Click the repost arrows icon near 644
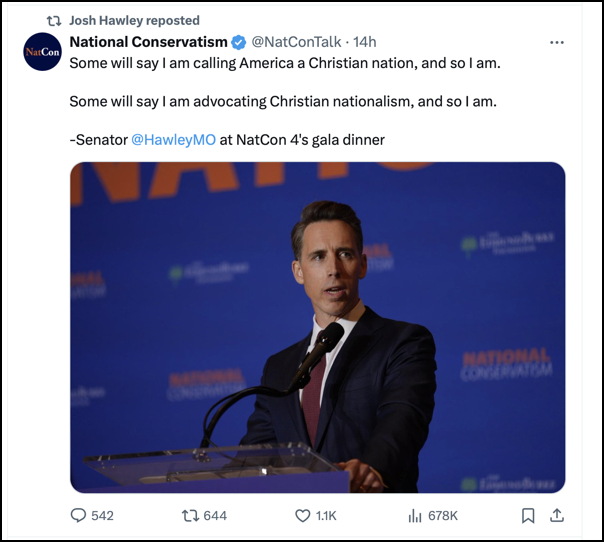The width and height of the screenshot is (604, 542). 190,515
